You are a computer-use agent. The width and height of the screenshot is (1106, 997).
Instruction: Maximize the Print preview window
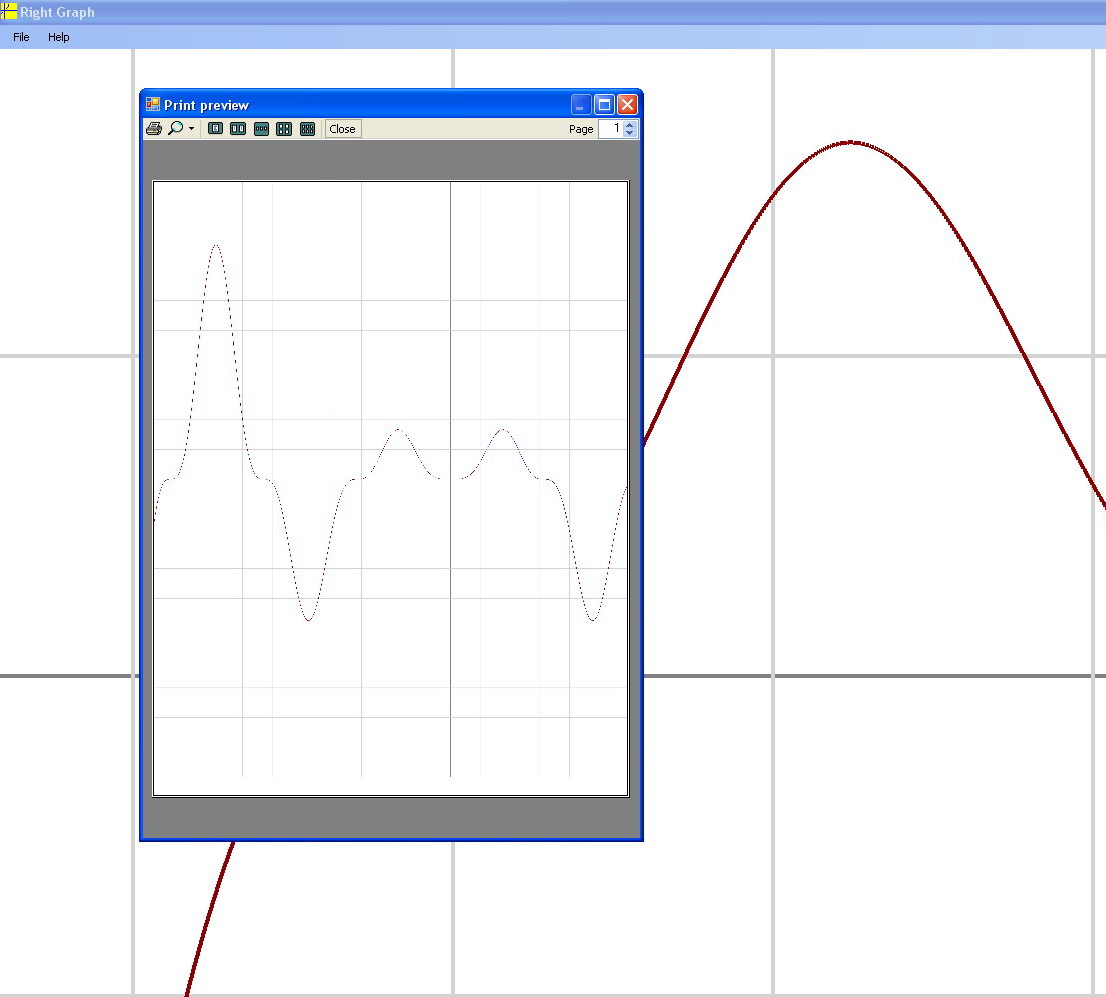click(604, 104)
